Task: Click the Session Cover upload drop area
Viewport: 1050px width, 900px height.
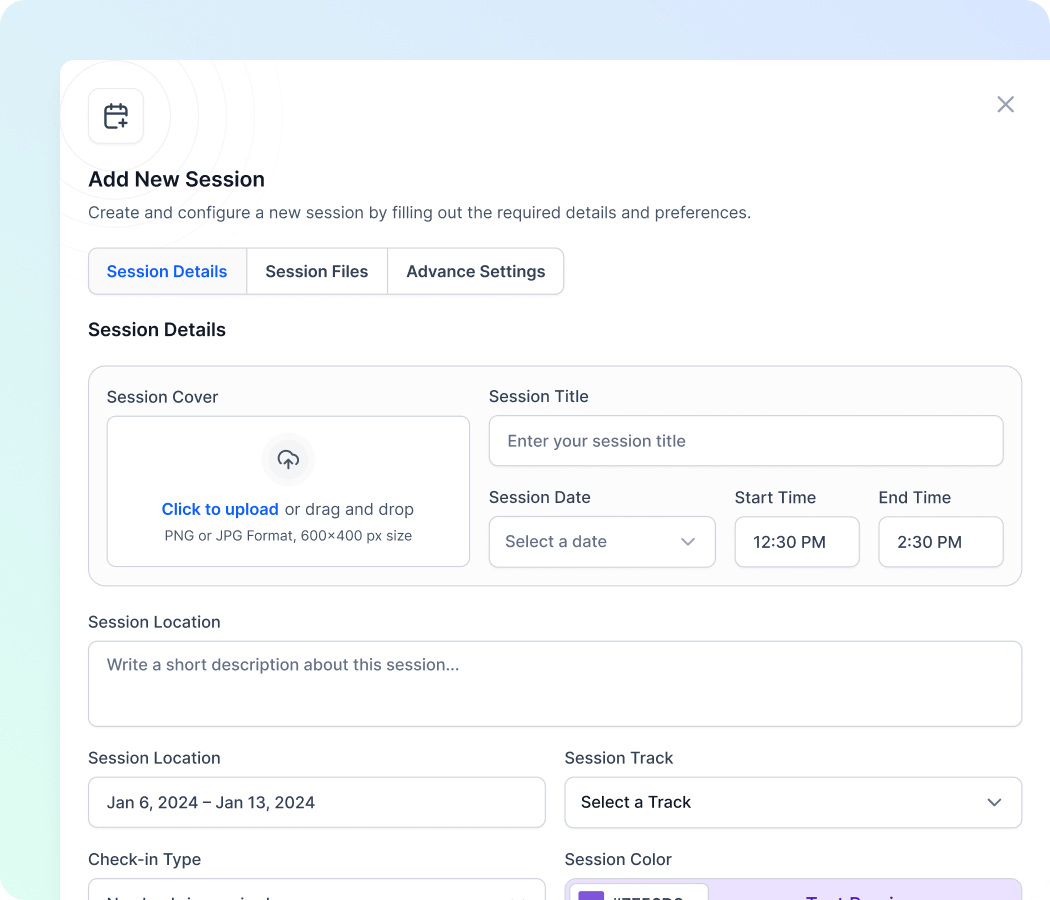Action: tap(288, 492)
